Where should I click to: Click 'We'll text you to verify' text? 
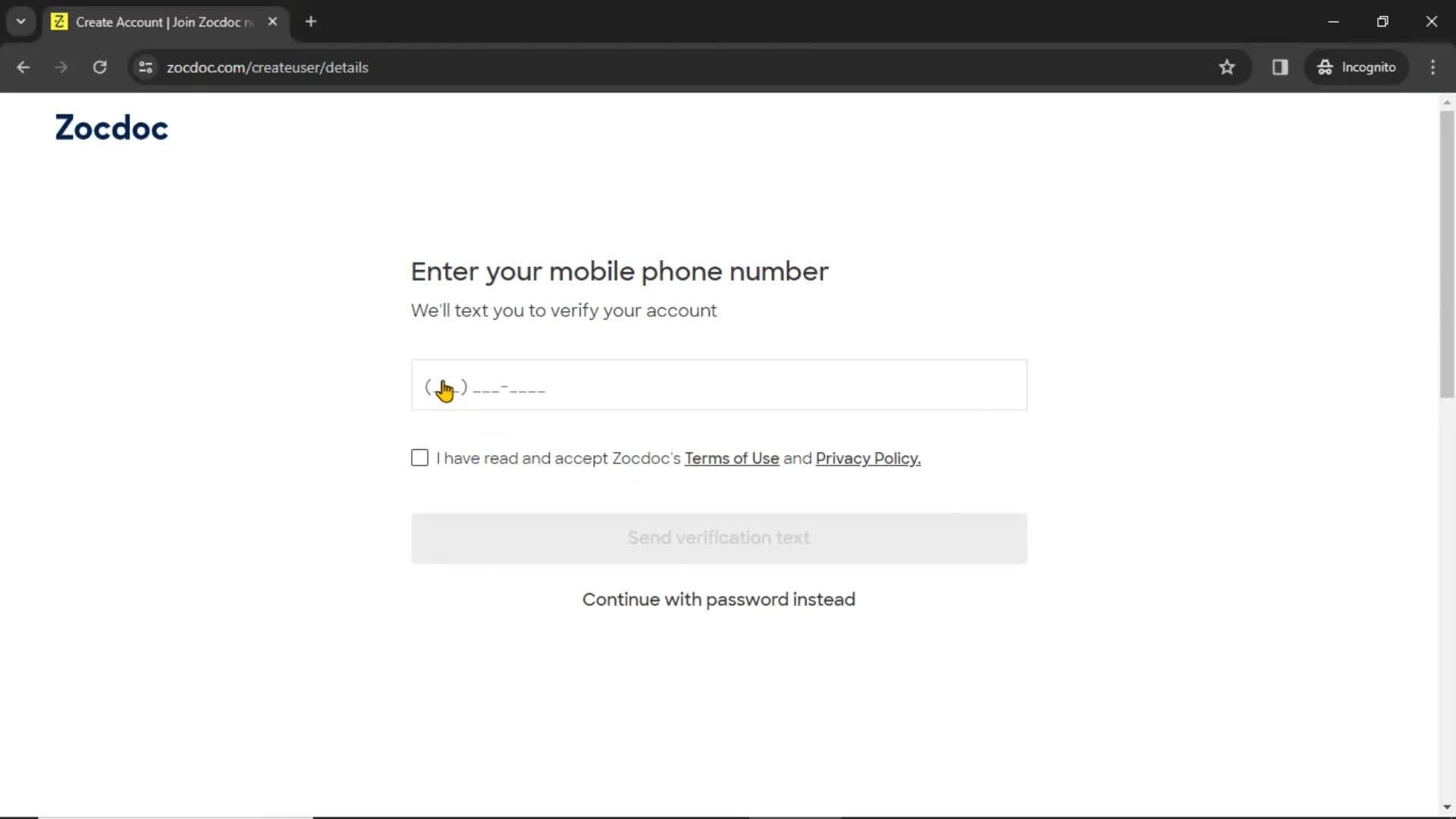pos(563,311)
